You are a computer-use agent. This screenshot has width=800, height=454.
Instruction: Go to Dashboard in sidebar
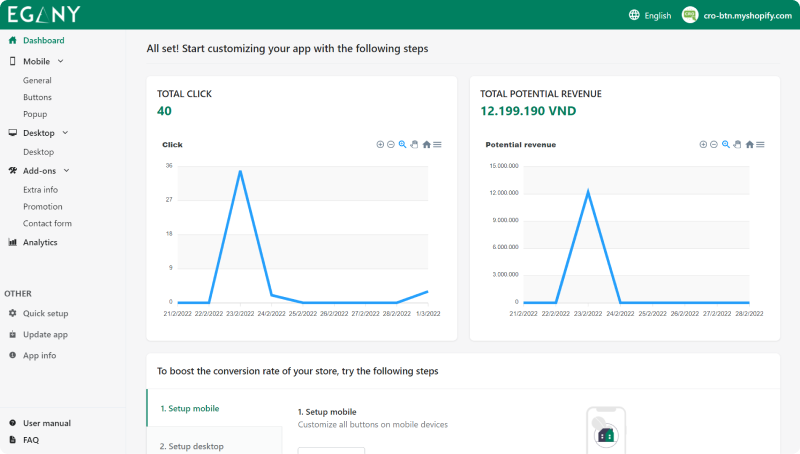click(43, 41)
